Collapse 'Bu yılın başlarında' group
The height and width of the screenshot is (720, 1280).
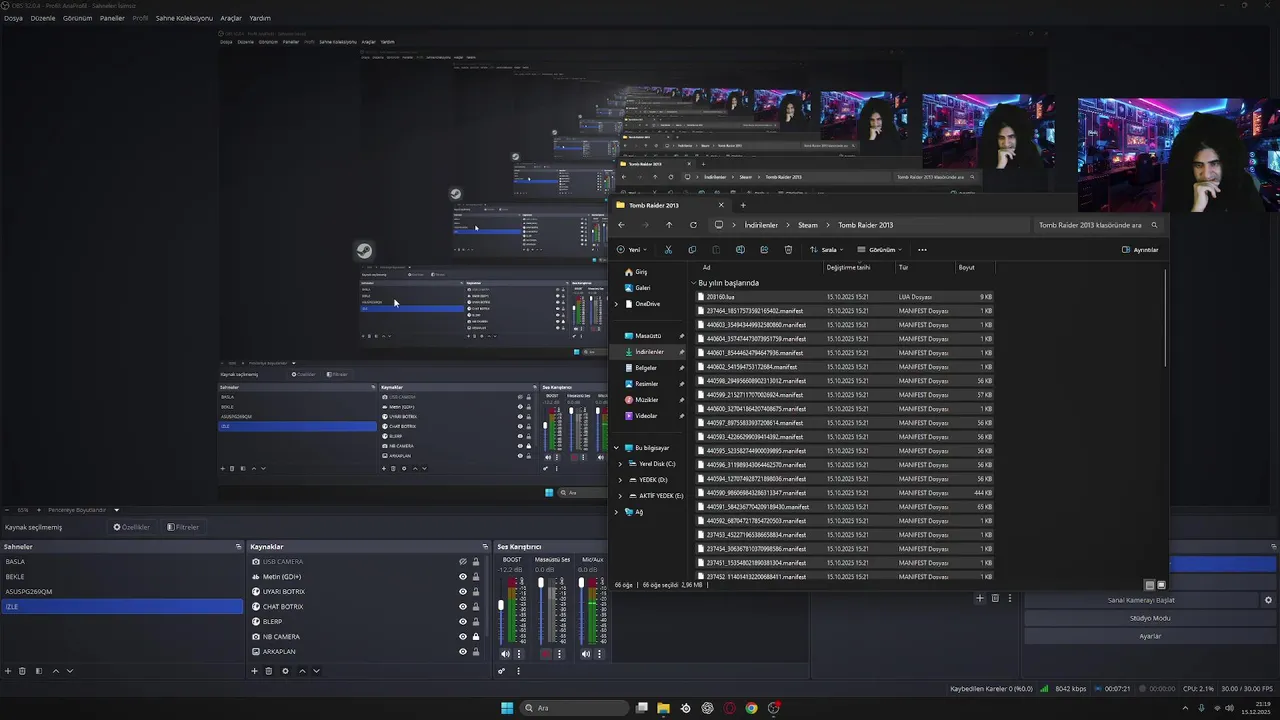693,283
